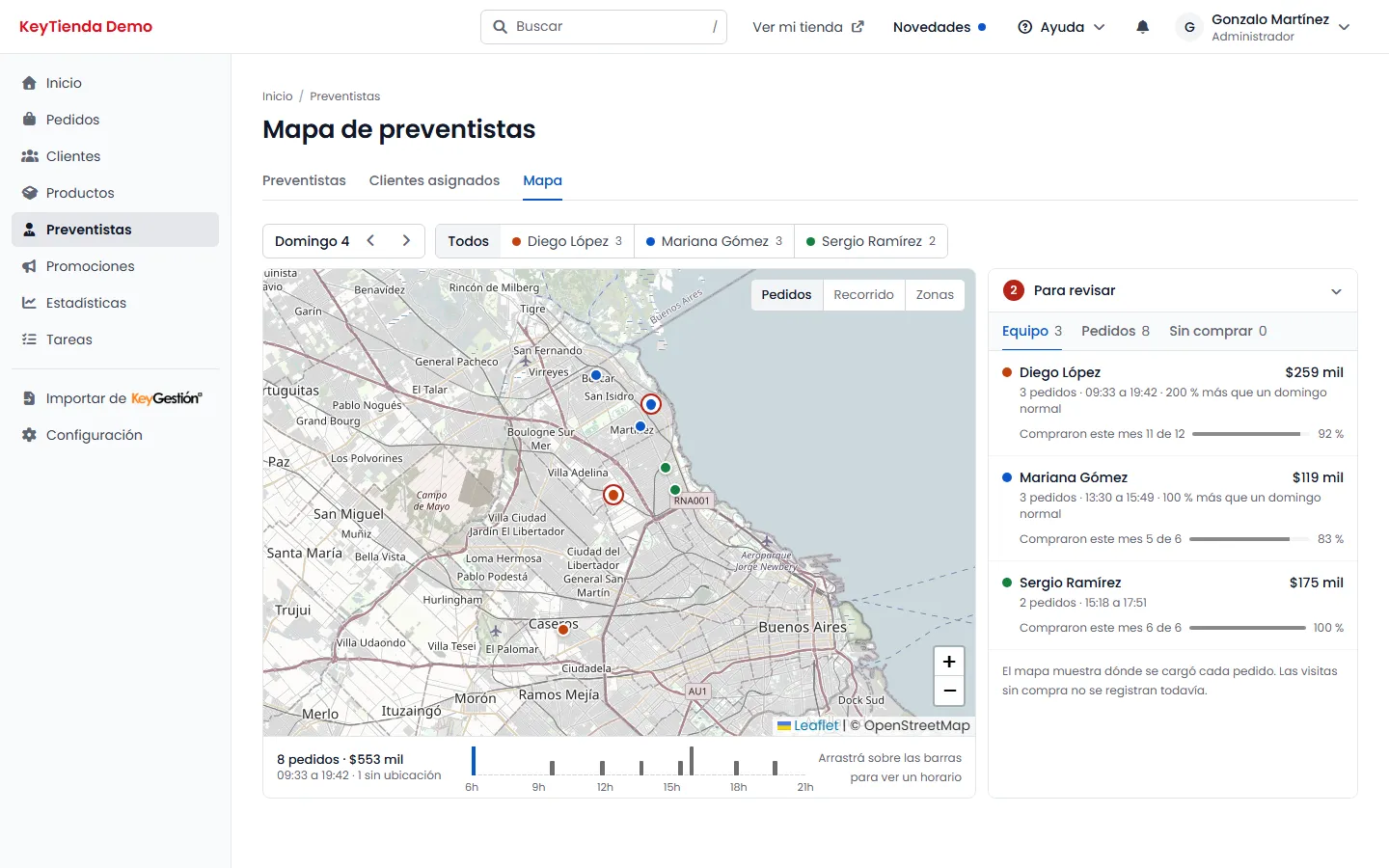Click the Pedidos bag icon
Screen dimensions: 1389x868
(x=29, y=120)
